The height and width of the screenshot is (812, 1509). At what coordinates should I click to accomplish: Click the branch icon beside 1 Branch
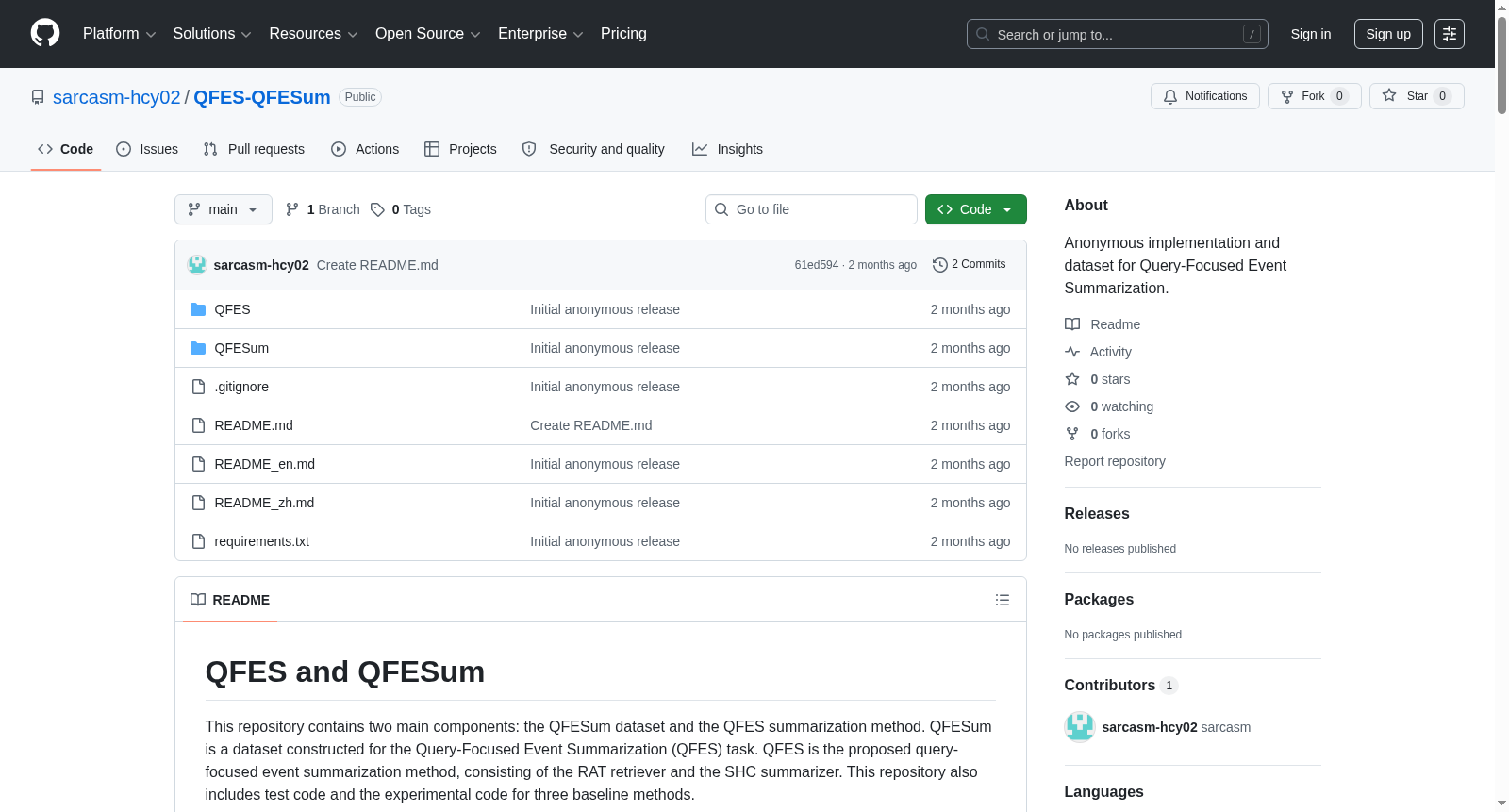click(292, 209)
